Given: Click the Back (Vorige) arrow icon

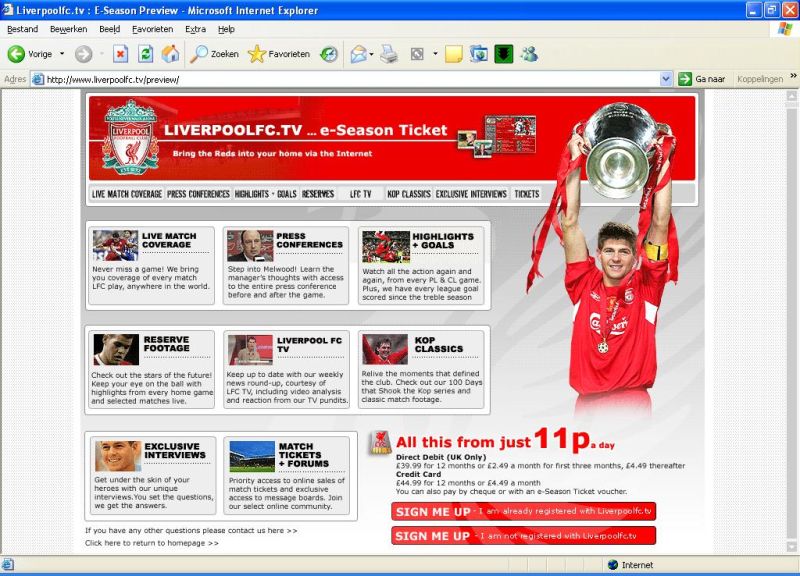Looking at the screenshot, I should click(x=16, y=54).
